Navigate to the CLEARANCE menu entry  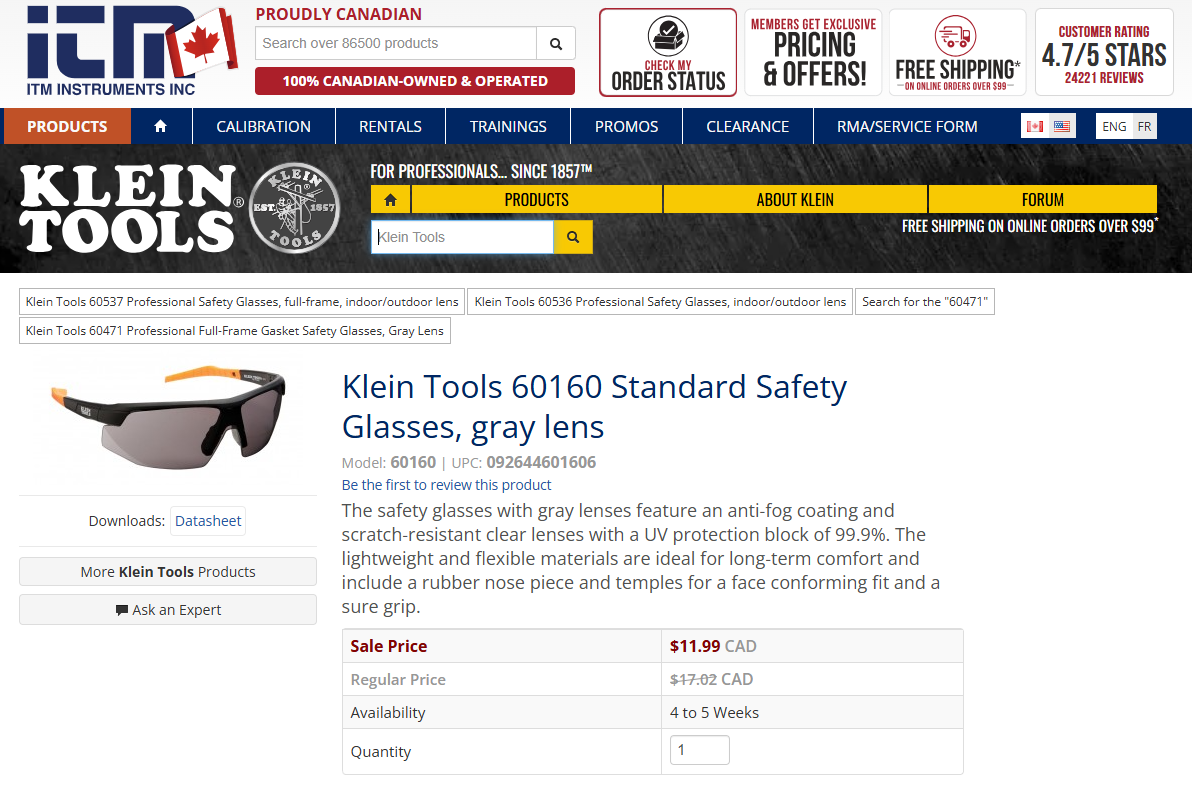point(747,126)
